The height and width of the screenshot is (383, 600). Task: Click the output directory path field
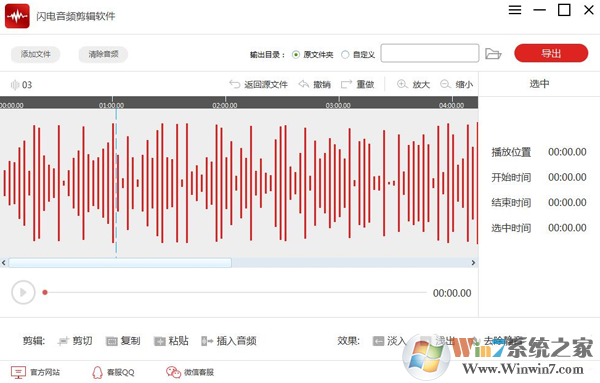[430, 53]
